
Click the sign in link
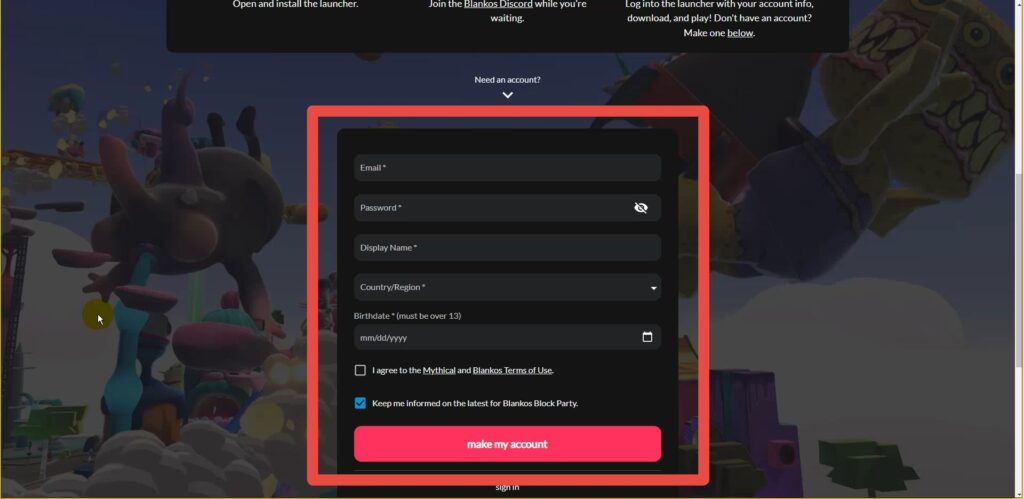507,487
